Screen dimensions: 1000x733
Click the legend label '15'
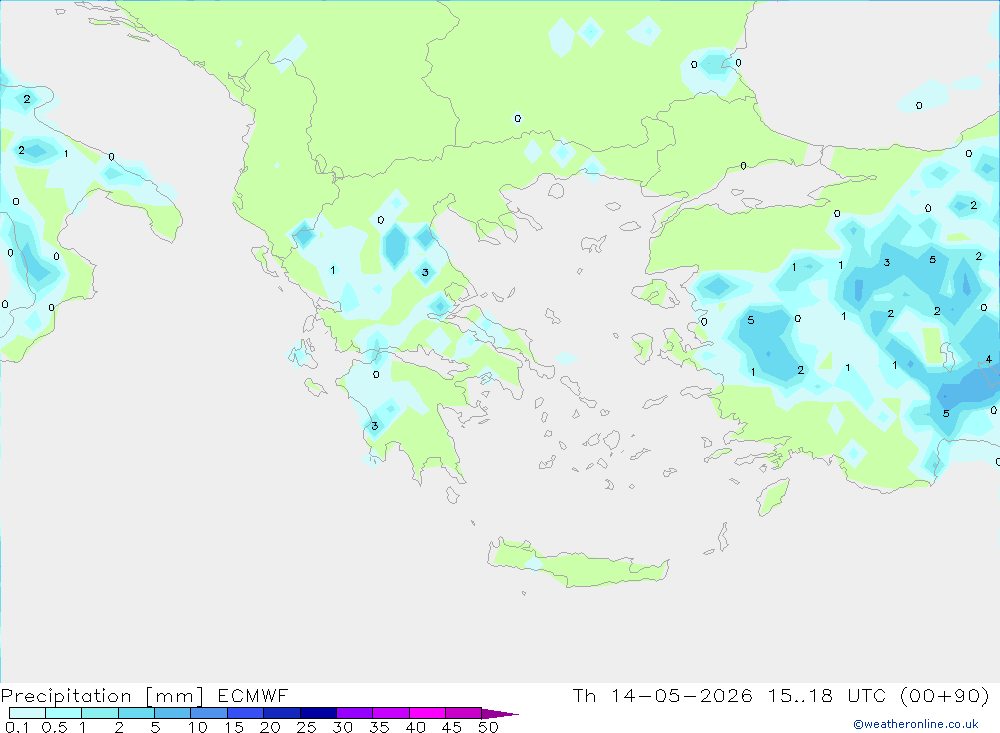tap(233, 727)
